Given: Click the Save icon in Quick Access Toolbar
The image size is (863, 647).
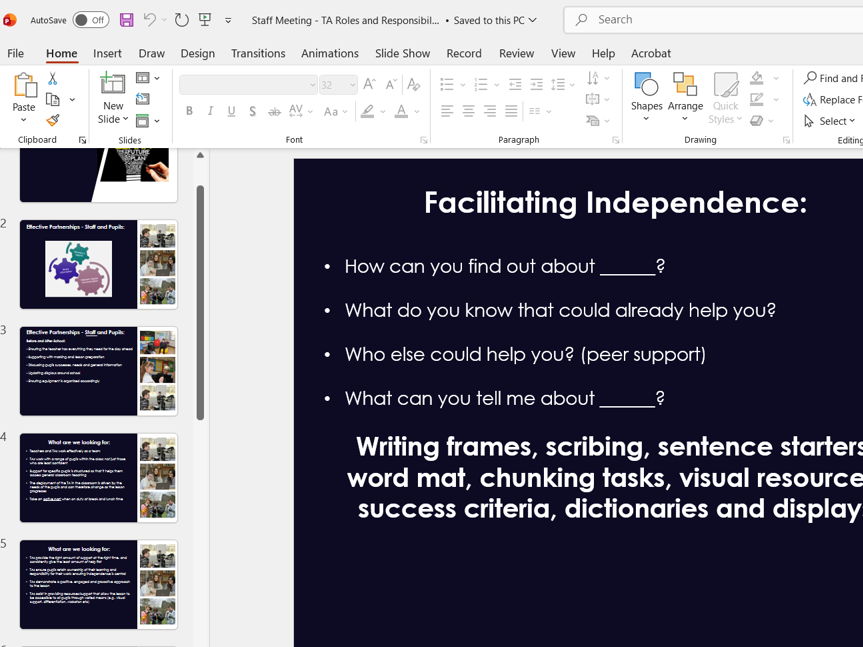Looking at the screenshot, I should [x=124, y=19].
